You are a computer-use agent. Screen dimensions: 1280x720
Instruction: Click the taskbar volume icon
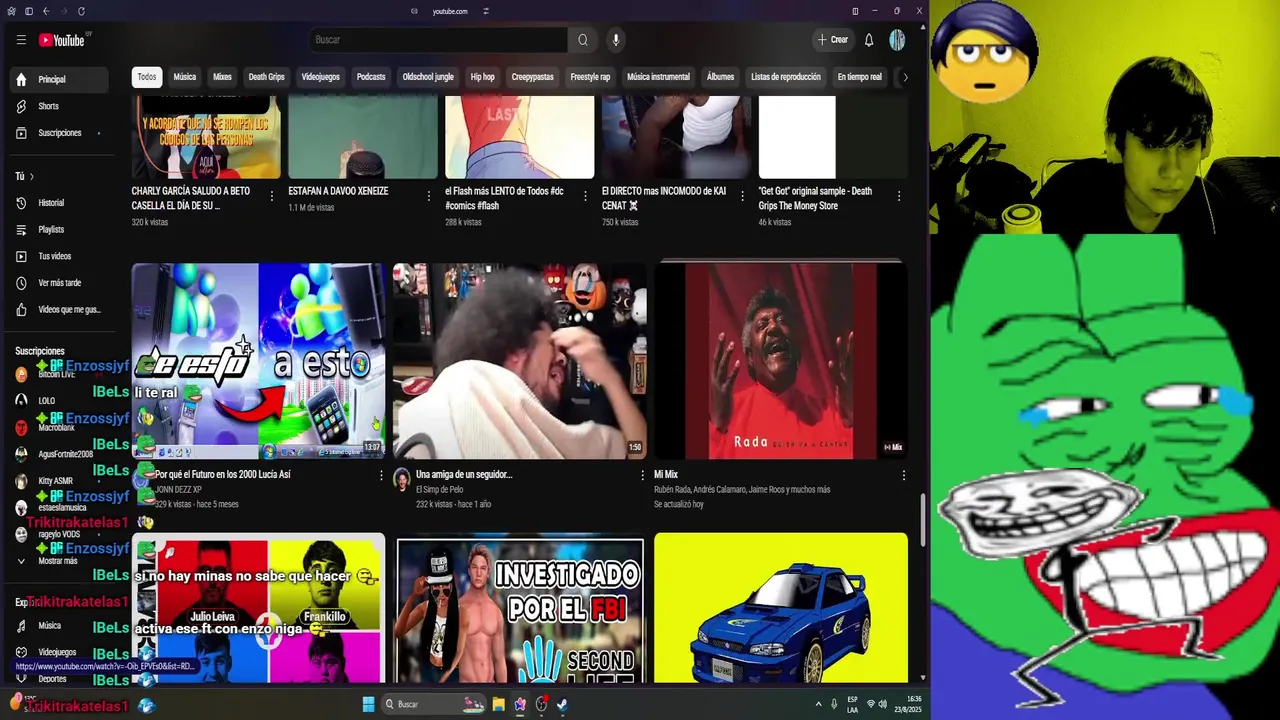click(x=883, y=704)
